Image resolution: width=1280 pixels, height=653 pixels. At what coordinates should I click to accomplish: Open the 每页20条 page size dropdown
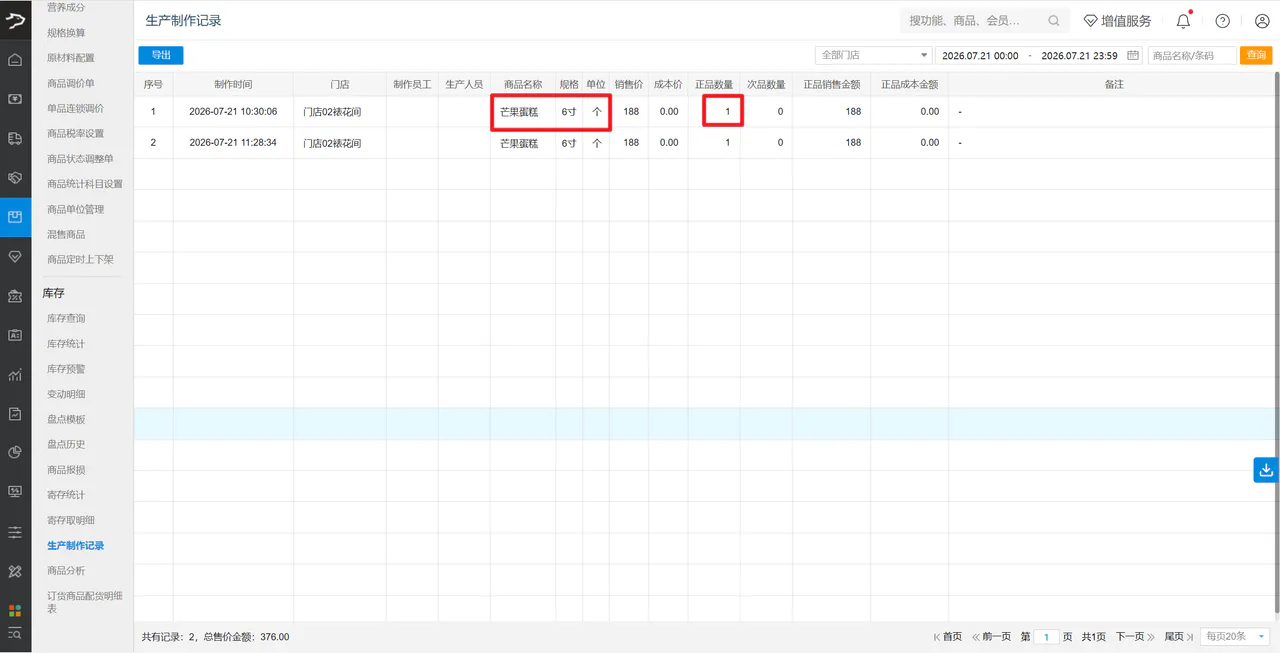coord(1236,637)
